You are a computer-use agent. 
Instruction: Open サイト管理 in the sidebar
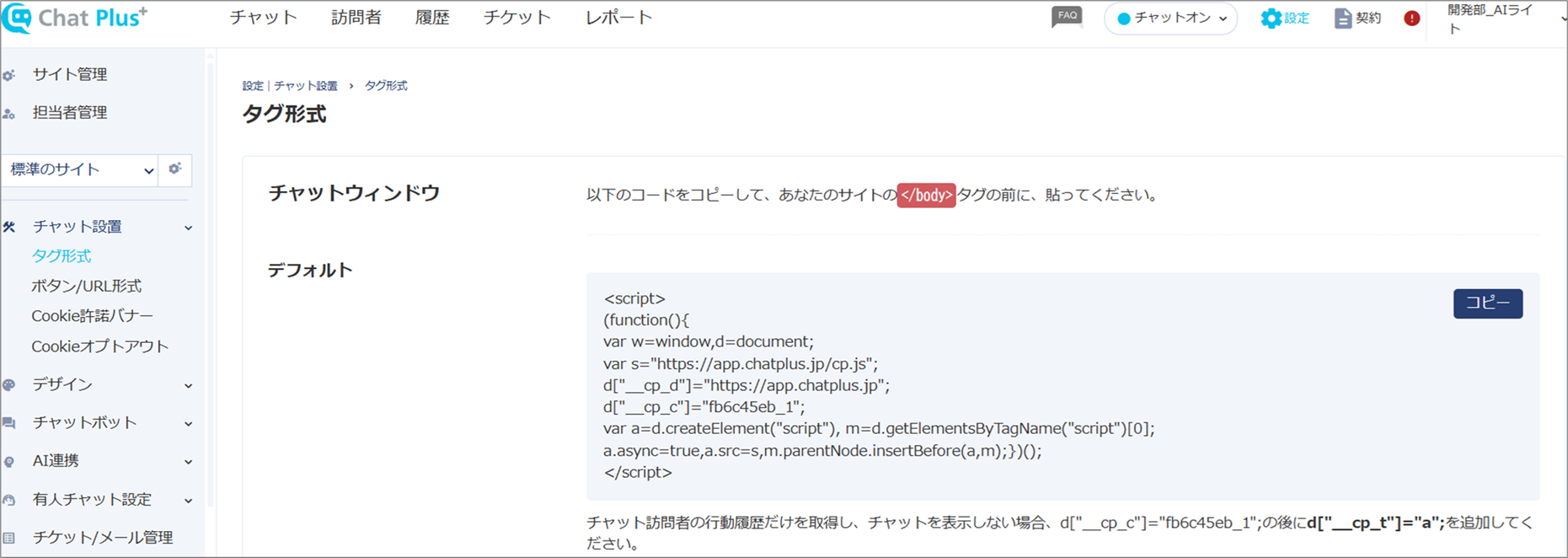pyautogui.click(x=70, y=74)
